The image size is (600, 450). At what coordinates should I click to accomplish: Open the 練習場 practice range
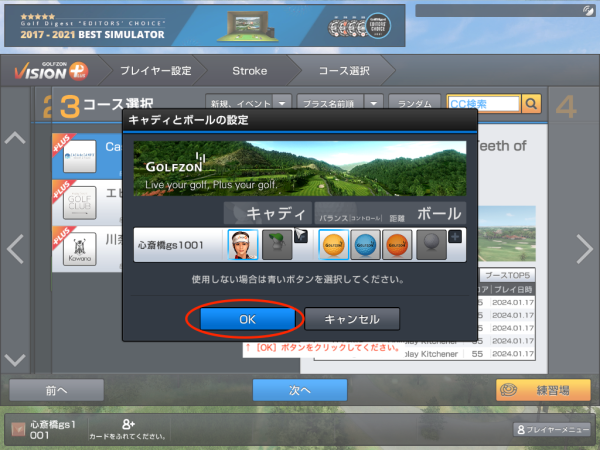click(543, 390)
